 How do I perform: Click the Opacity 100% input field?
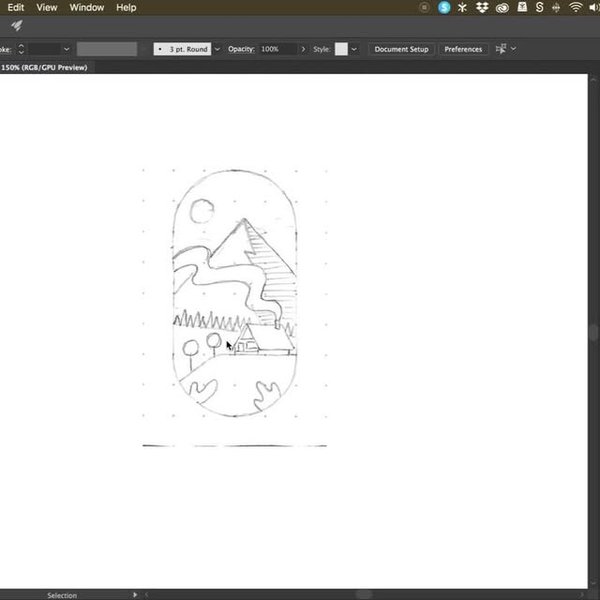[277, 48]
